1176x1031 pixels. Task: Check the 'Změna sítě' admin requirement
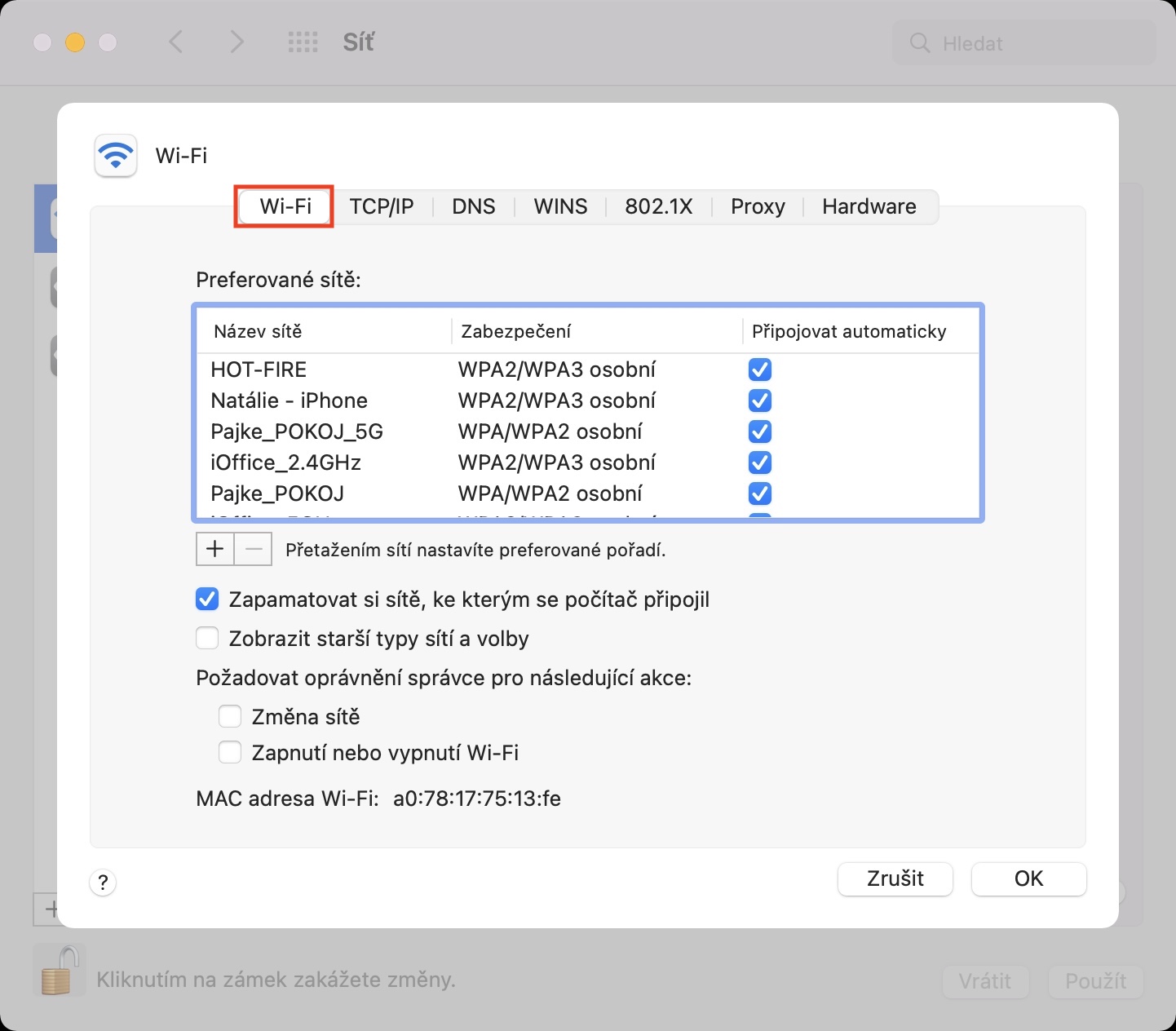230,717
